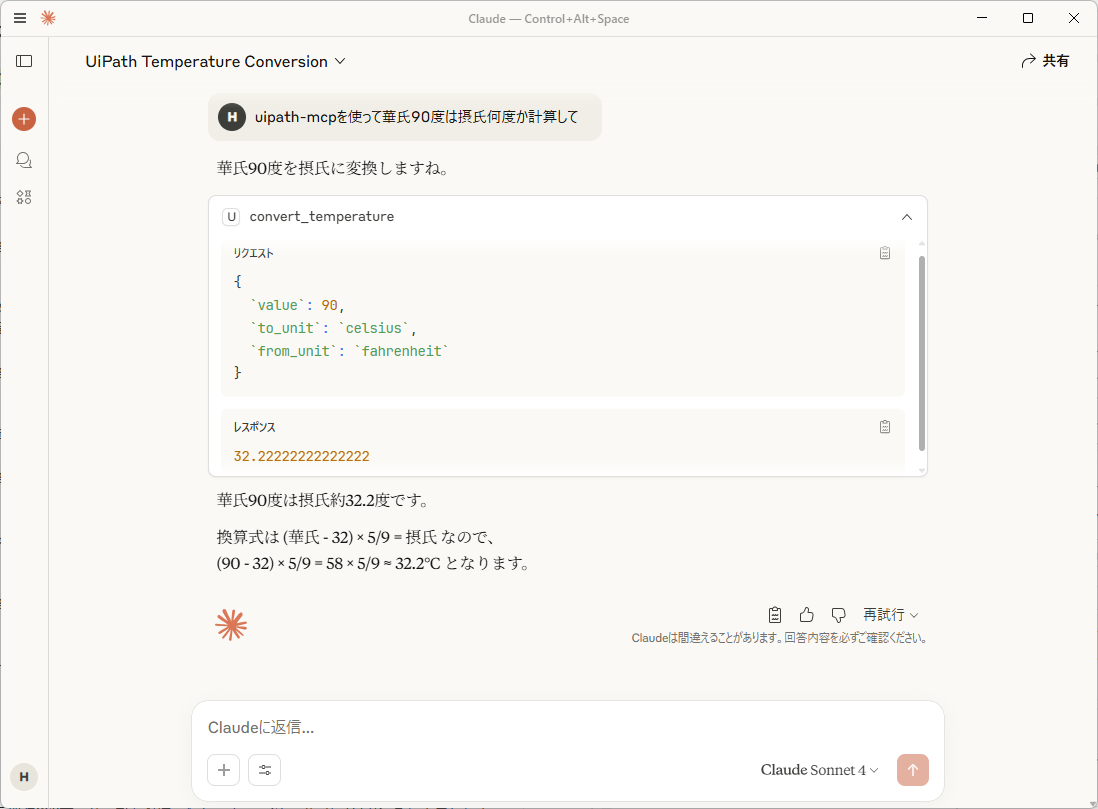Screen dimensions: 1098x809
Task: Click the レスポンス section label
Action: tap(254, 427)
